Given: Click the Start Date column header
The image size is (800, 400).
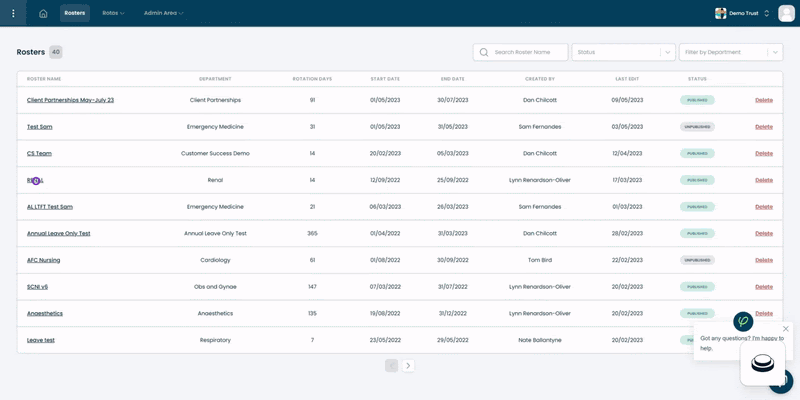Looking at the screenshot, I should point(385,79).
